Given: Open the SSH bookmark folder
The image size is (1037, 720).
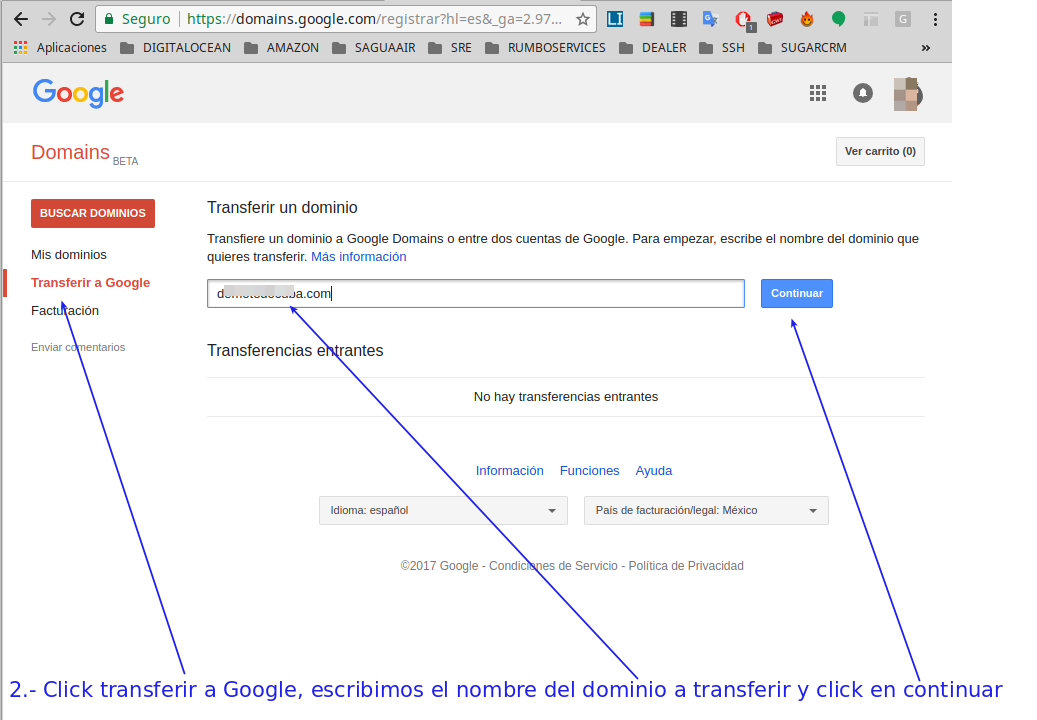Looking at the screenshot, I should coord(722,48).
